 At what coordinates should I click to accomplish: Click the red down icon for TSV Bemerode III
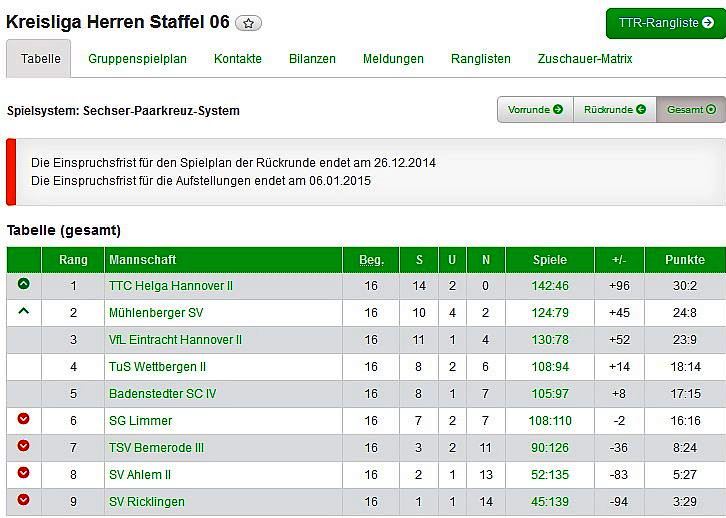click(24, 447)
